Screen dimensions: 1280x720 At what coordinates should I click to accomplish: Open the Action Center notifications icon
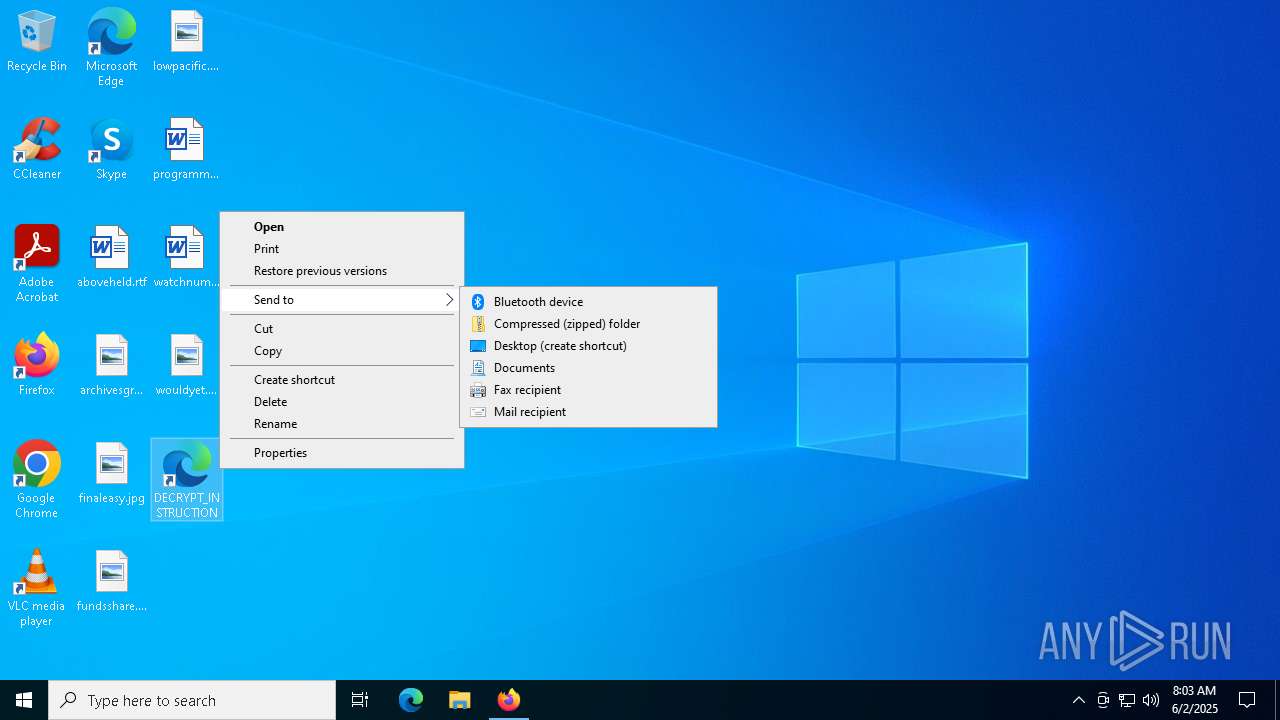[1247, 700]
